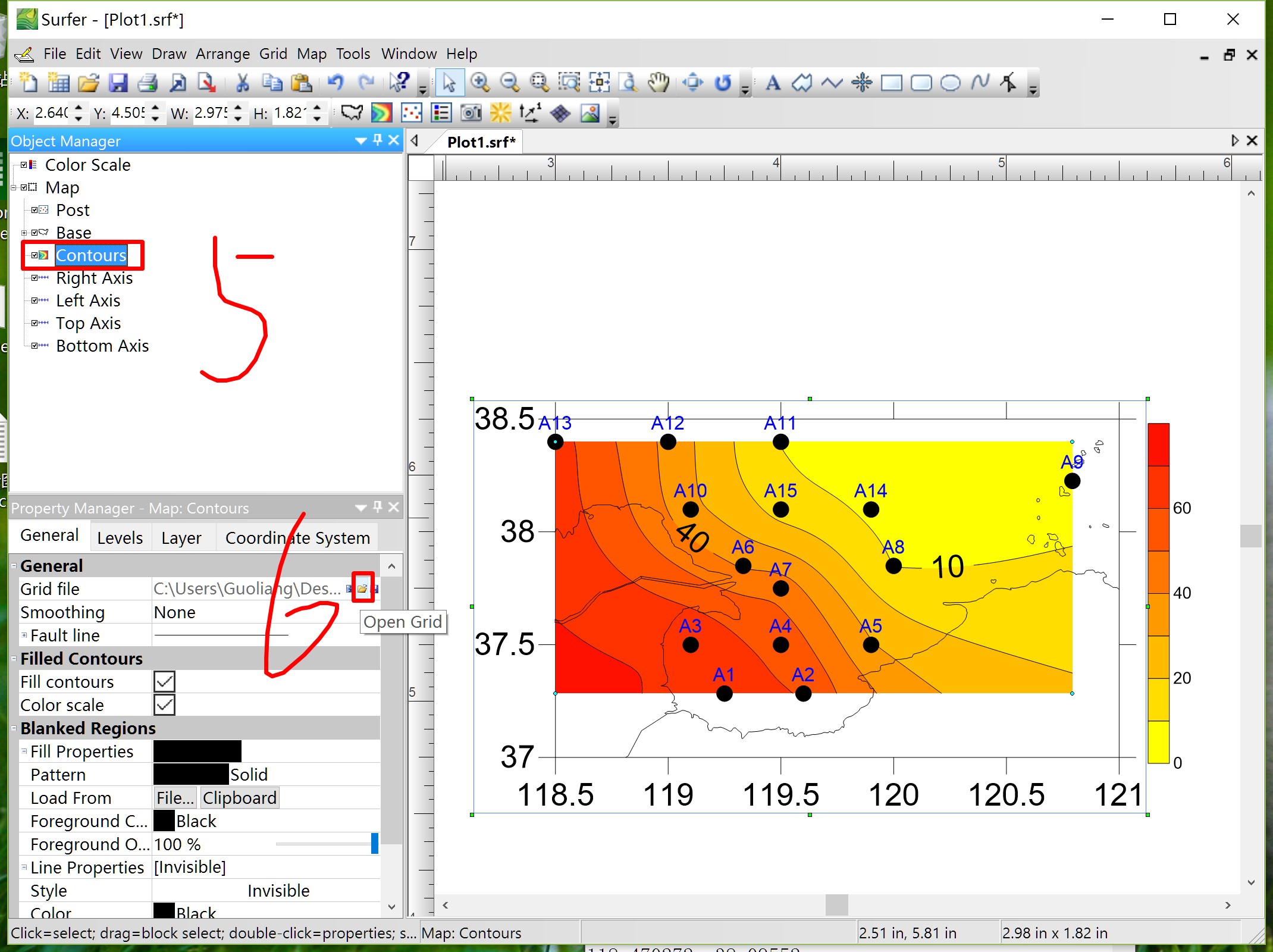1273x952 pixels.
Task: Select the Ellipse drawing tool
Action: coord(951,83)
